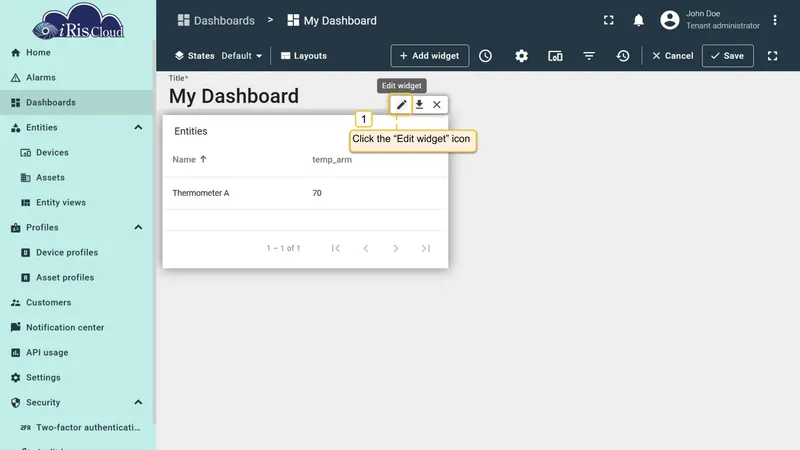The width and height of the screenshot is (800, 450).
Task: Open the three-dot user menu
Action: point(774,20)
